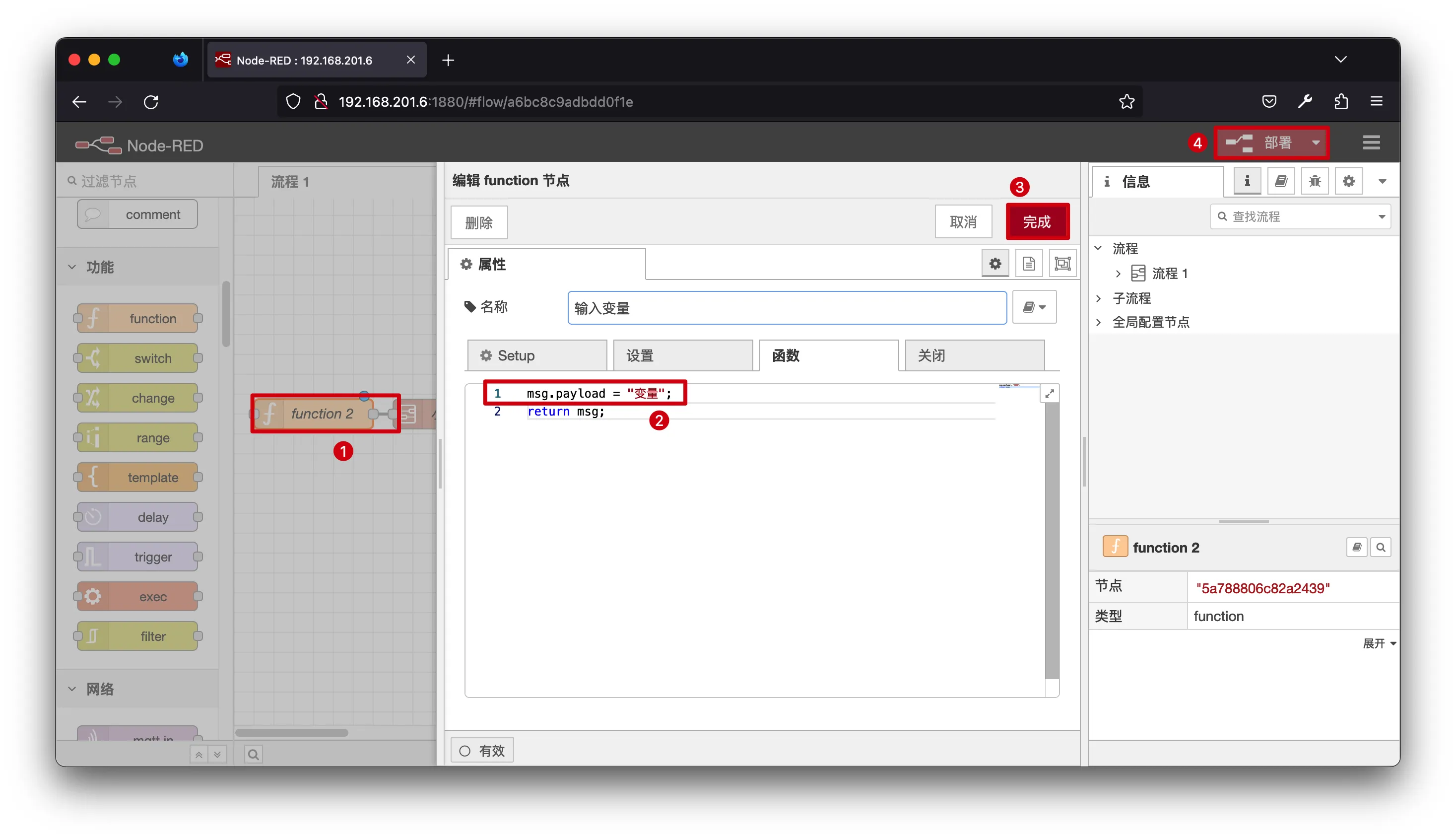Expand the 子流程 tree item
Image resolution: width=1456 pixels, height=840 pixels.
coord(1098,298)
